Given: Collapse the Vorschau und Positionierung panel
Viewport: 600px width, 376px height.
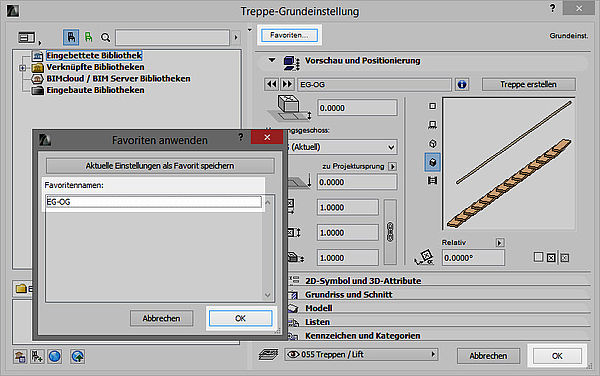Looking at the screenshot, I should (272, 60).
